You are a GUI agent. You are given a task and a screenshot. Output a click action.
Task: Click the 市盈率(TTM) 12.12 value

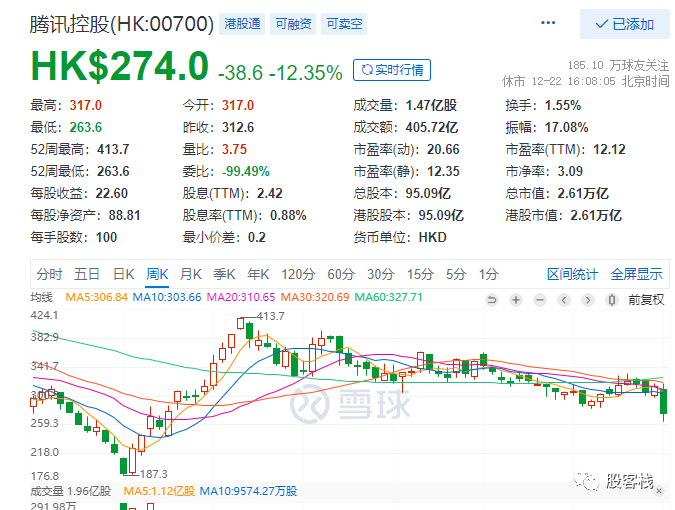[x=609, y=149]
